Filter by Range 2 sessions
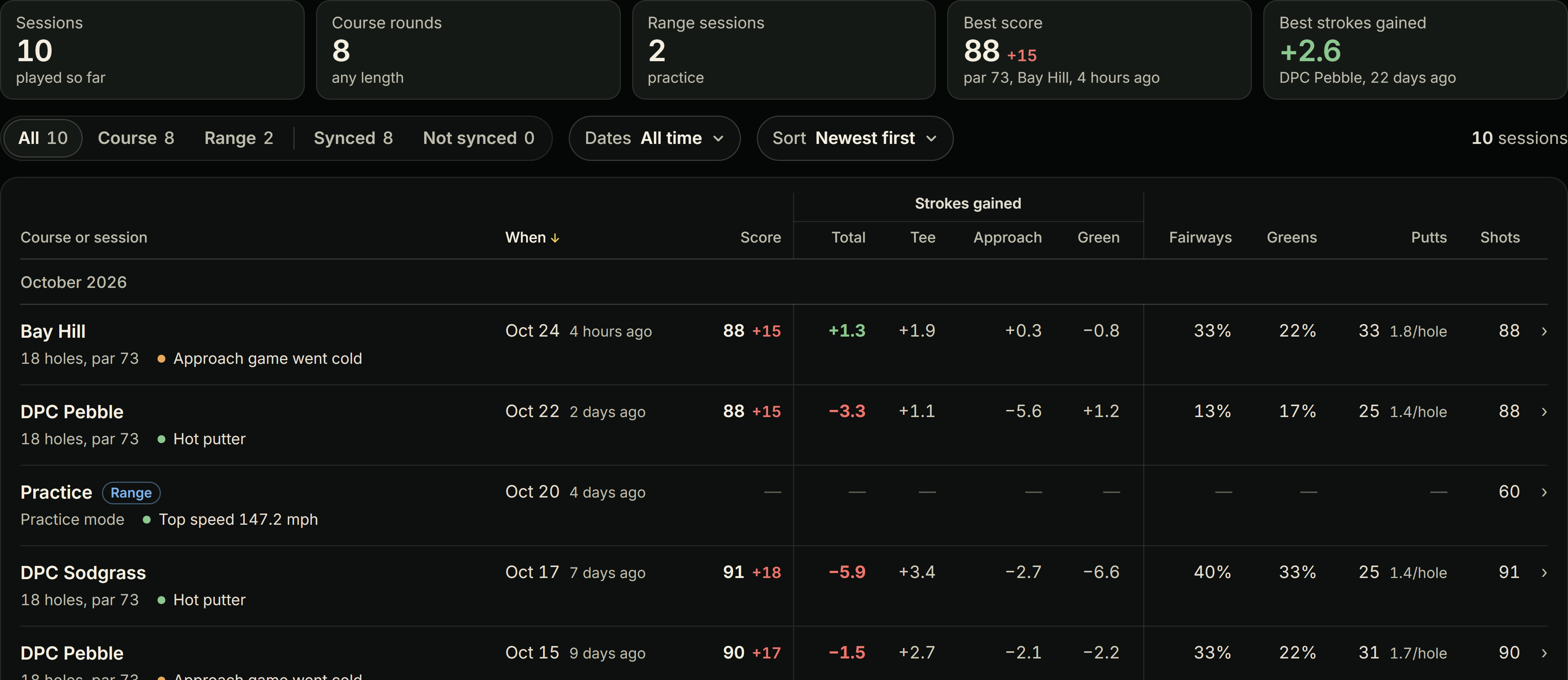1568x680 pixels. click(x=239, y=138)
